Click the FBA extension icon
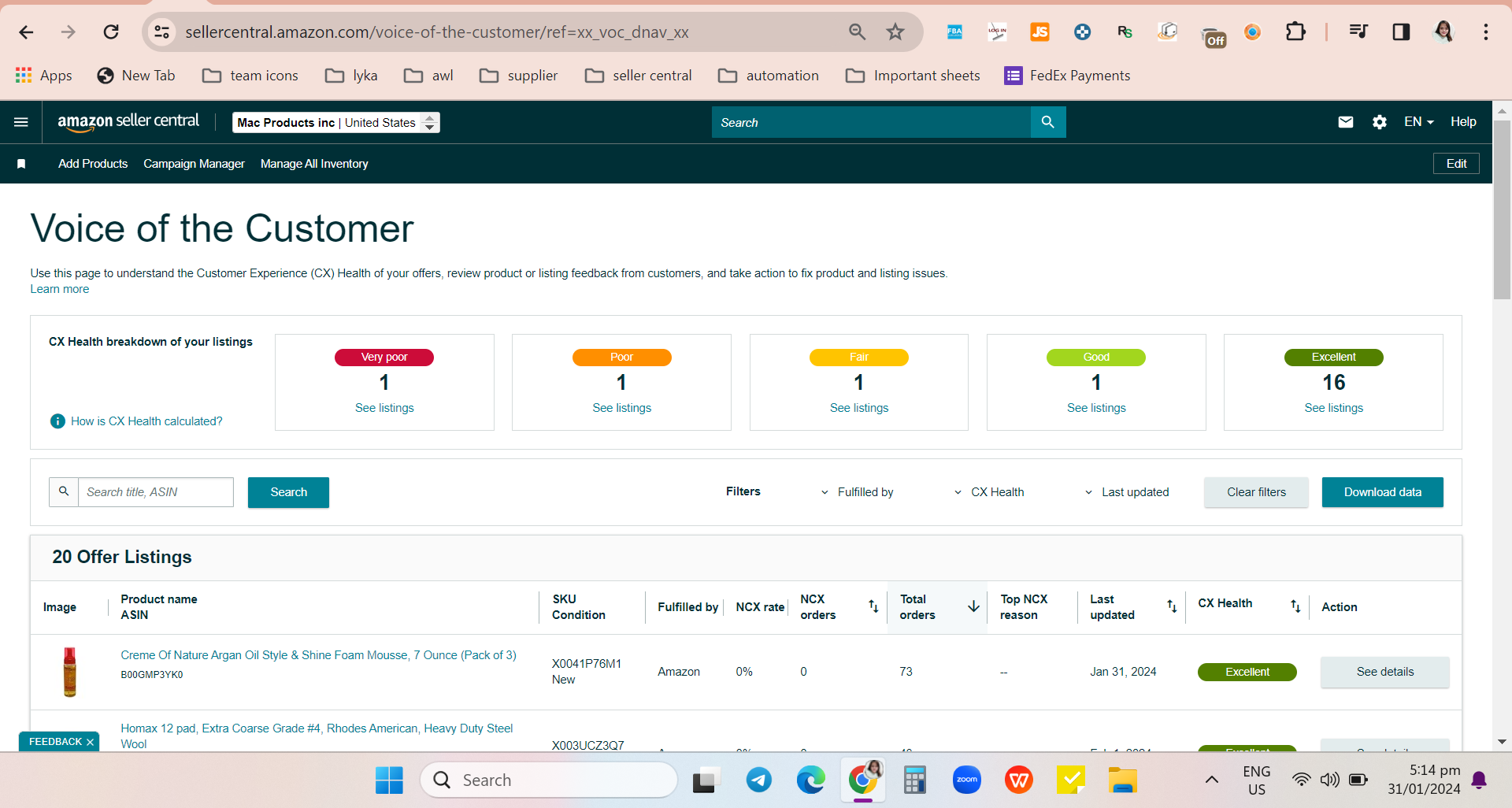This screenshot has width=1512, height=808. click(x=954, y=32)
